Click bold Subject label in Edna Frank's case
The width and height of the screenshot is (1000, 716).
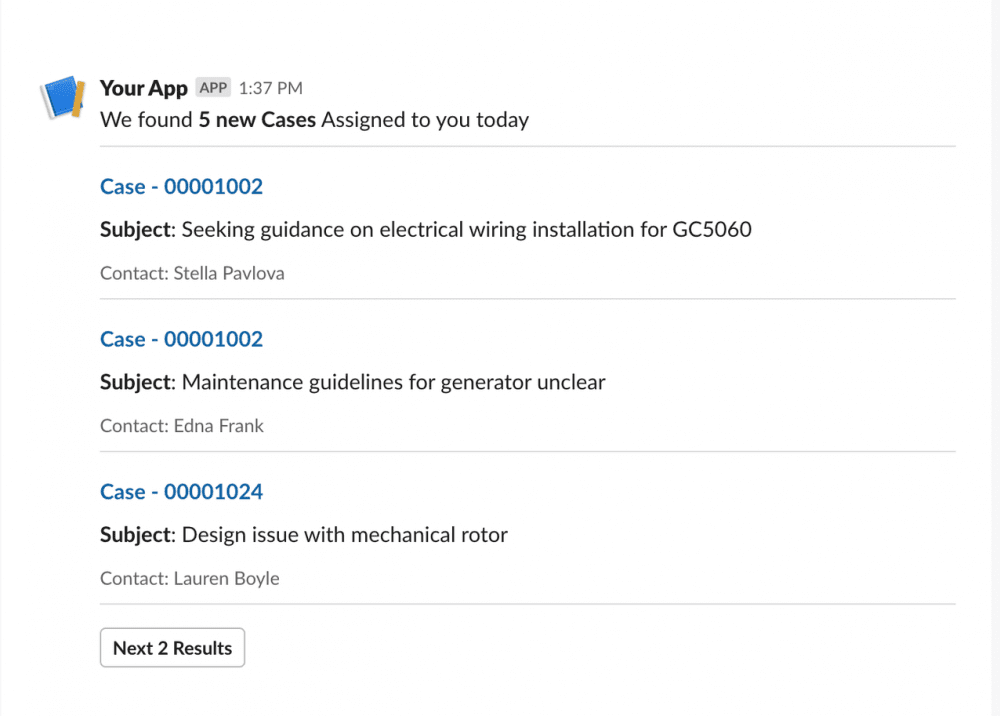pyautogui.click(x=137, y=382)
